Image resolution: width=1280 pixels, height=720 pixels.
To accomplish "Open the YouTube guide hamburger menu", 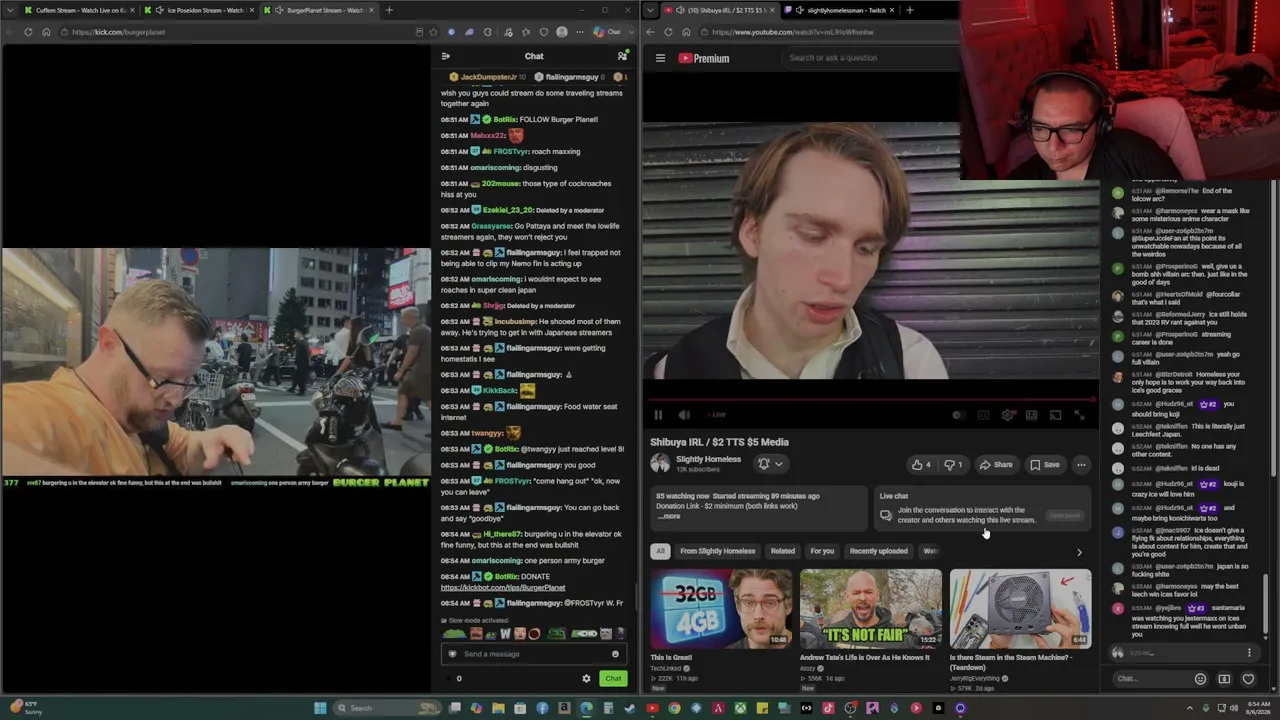I will (x=660, y=58).
